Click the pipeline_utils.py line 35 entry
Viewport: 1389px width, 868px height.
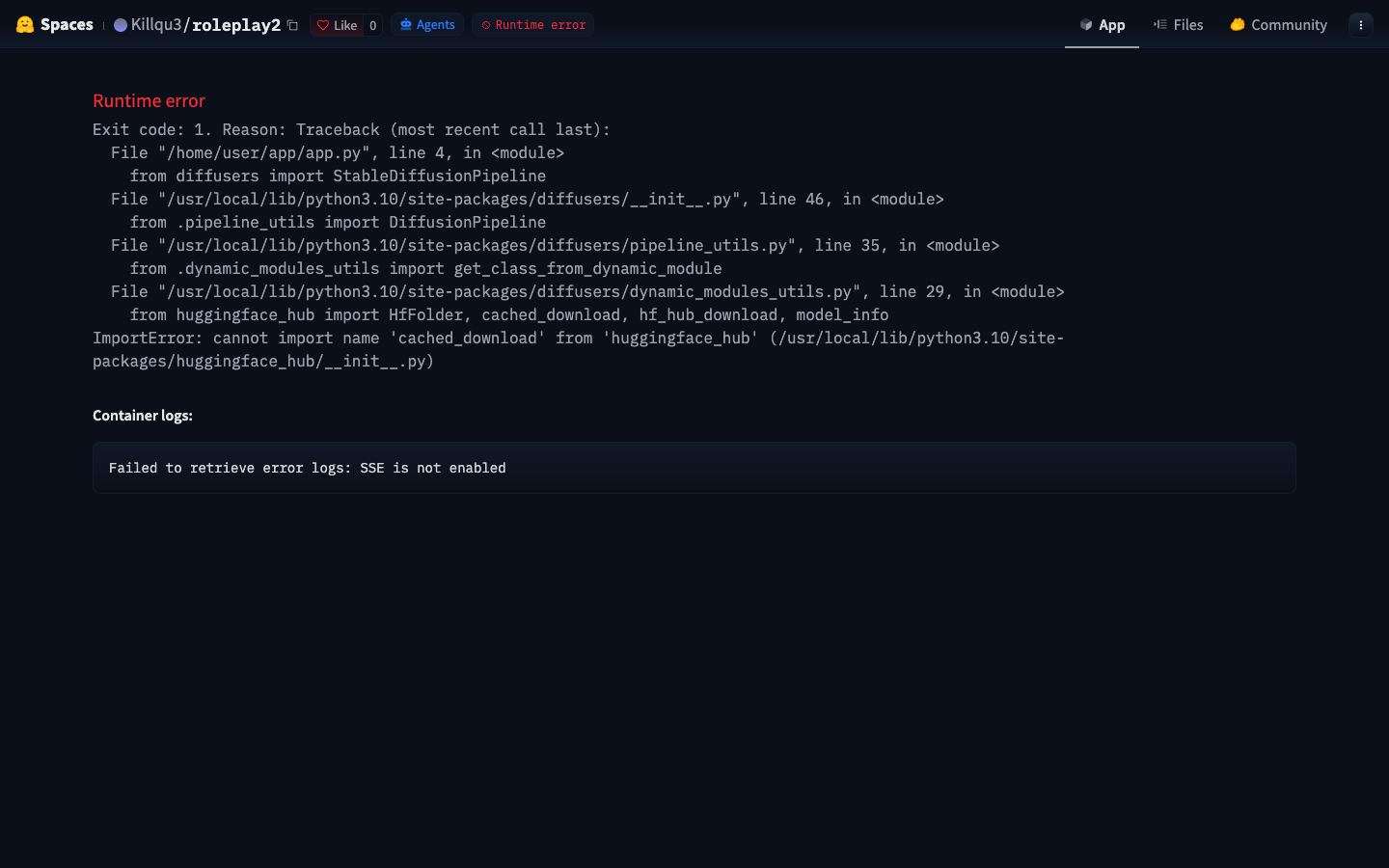pos(556,245)
